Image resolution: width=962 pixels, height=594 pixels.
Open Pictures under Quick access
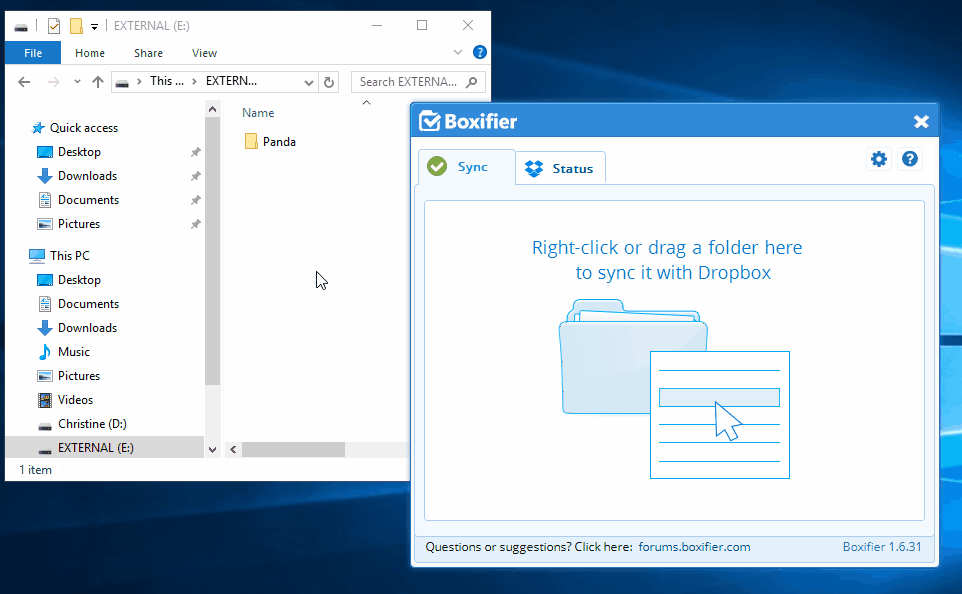[x=79, y=223]
